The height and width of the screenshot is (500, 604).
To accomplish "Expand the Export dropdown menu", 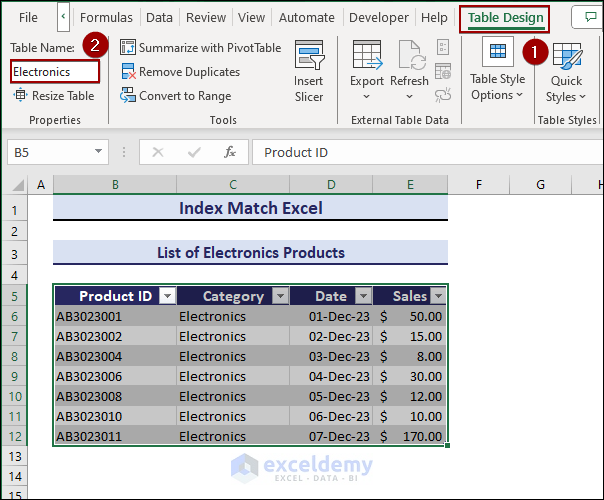I will [367, 97].
